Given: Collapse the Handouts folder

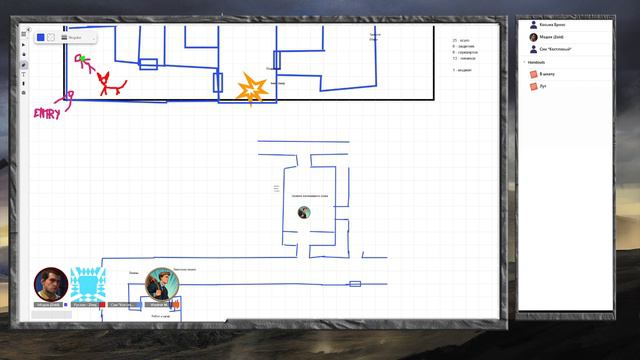Looking at the screenshot, I should tap(524, 62).
